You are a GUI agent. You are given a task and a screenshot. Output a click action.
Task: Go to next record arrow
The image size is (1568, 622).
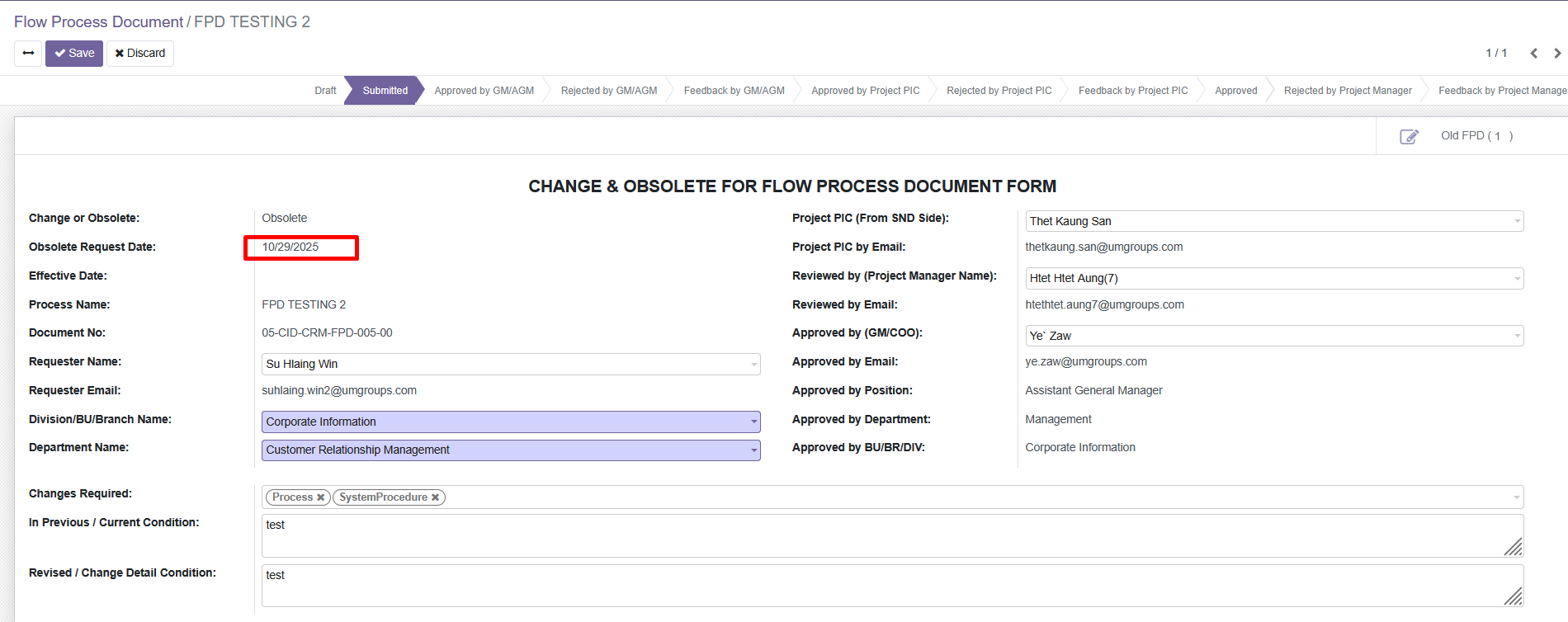tap(1557, 54)
